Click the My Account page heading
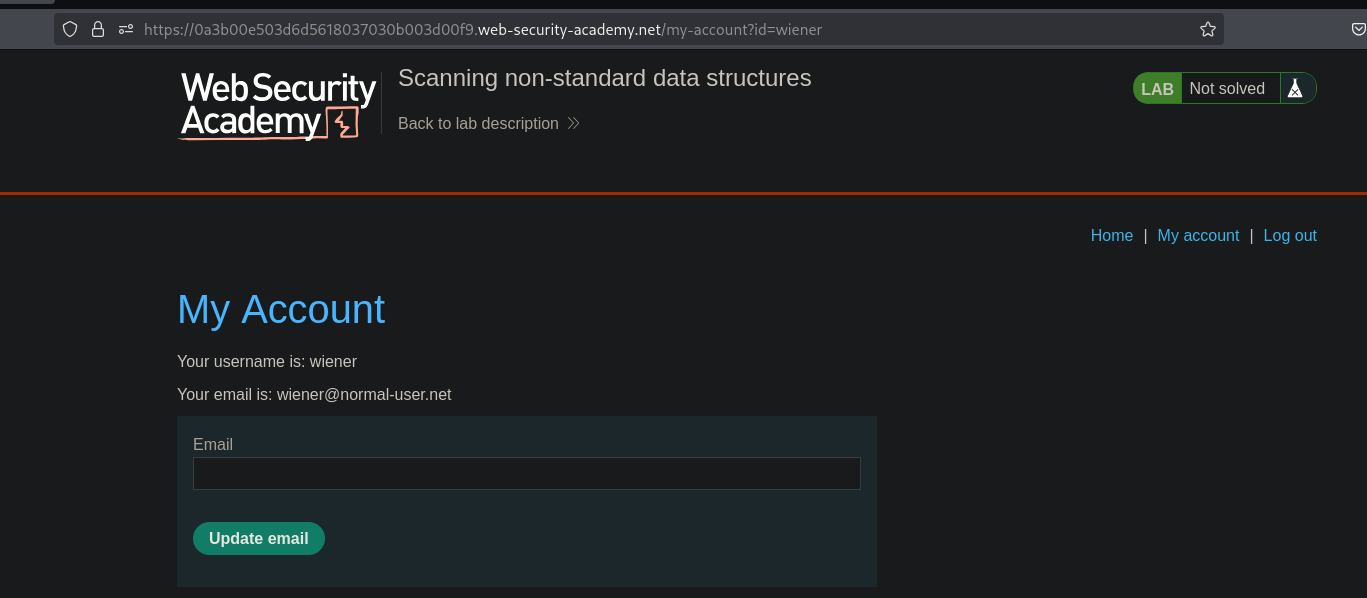This screenshot has width=1367, height=598. (281, 310)
